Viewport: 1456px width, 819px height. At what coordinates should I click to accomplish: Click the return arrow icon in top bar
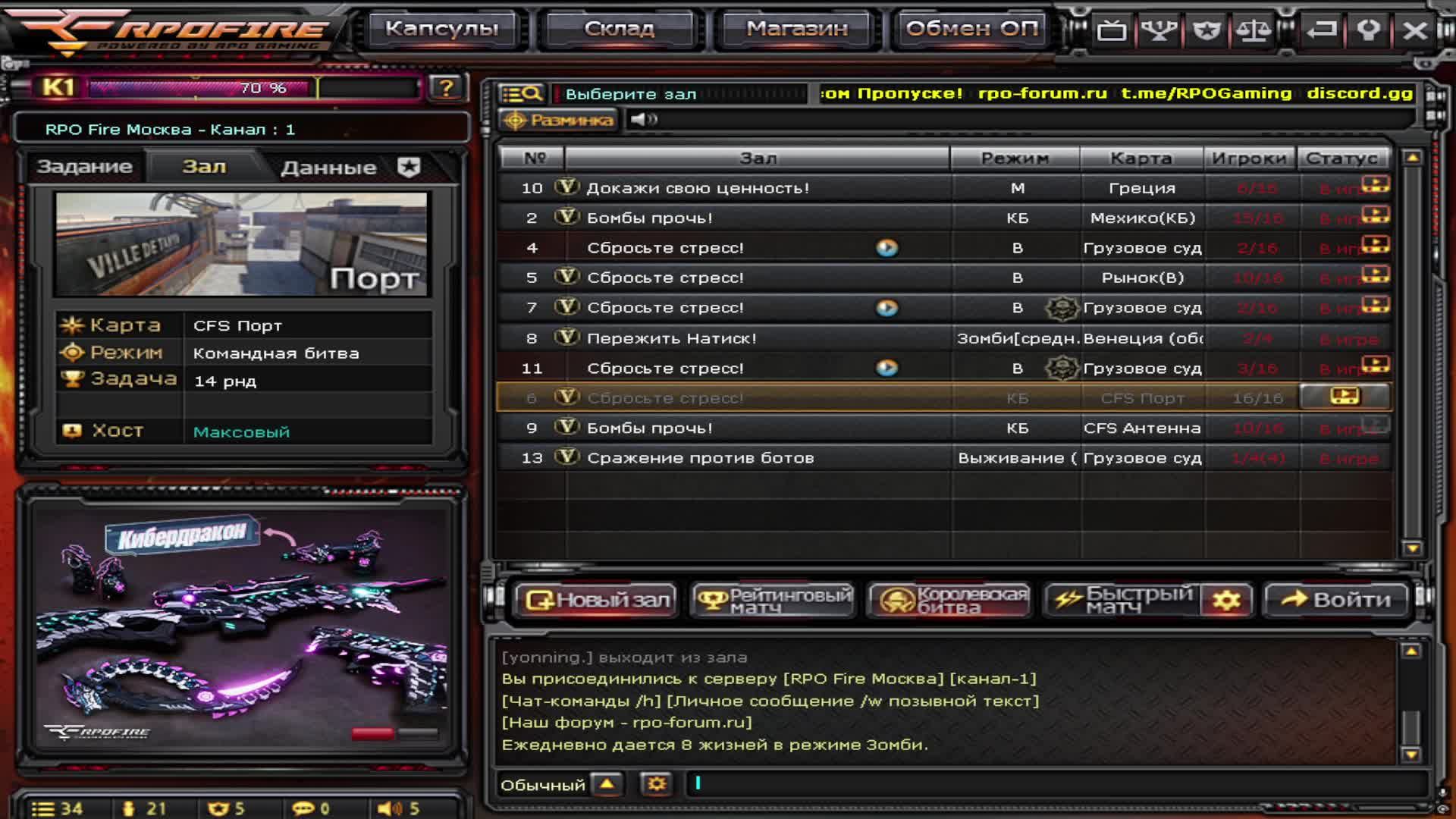coord(1321,30)
